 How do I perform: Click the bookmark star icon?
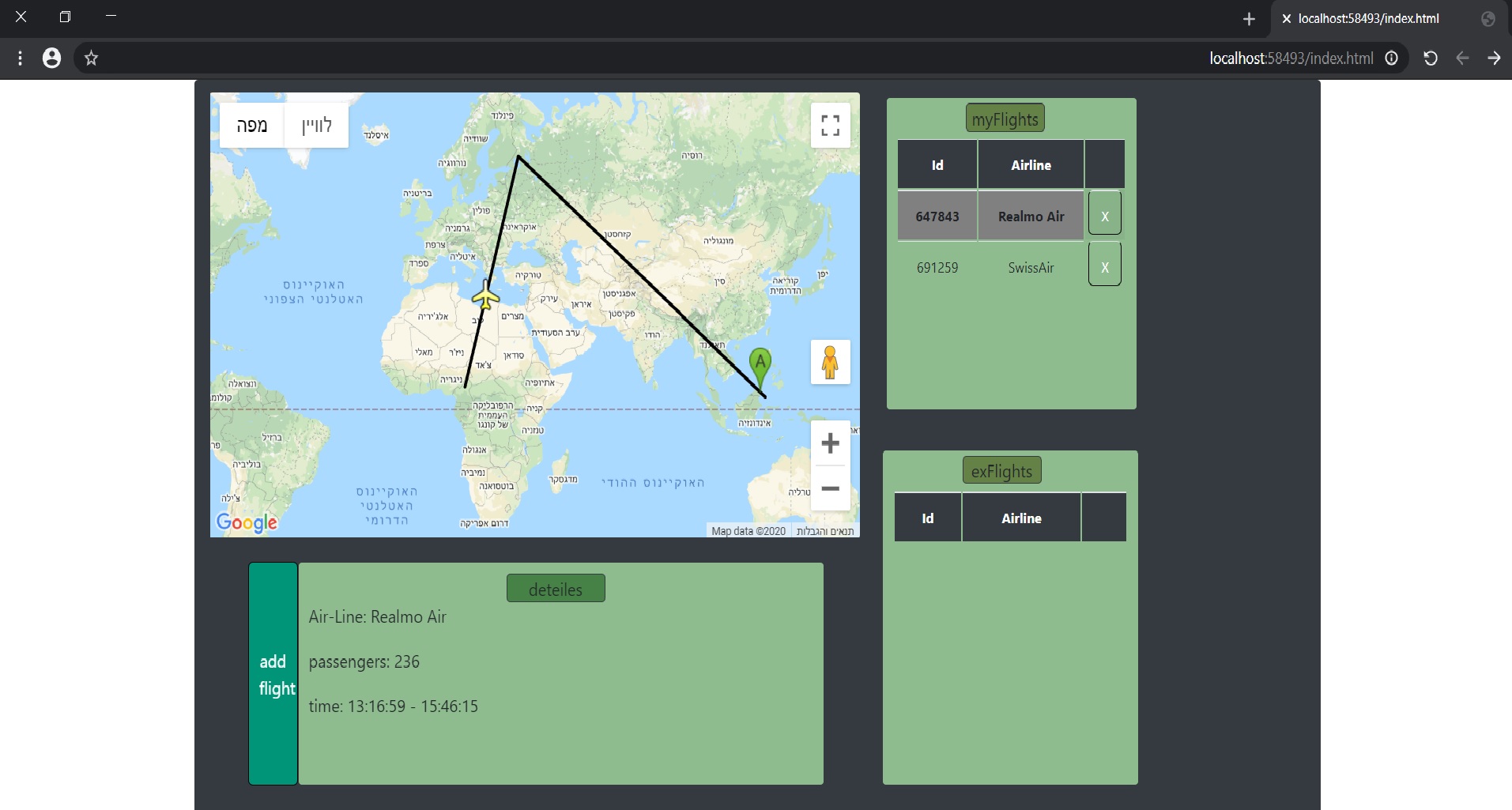91,58
